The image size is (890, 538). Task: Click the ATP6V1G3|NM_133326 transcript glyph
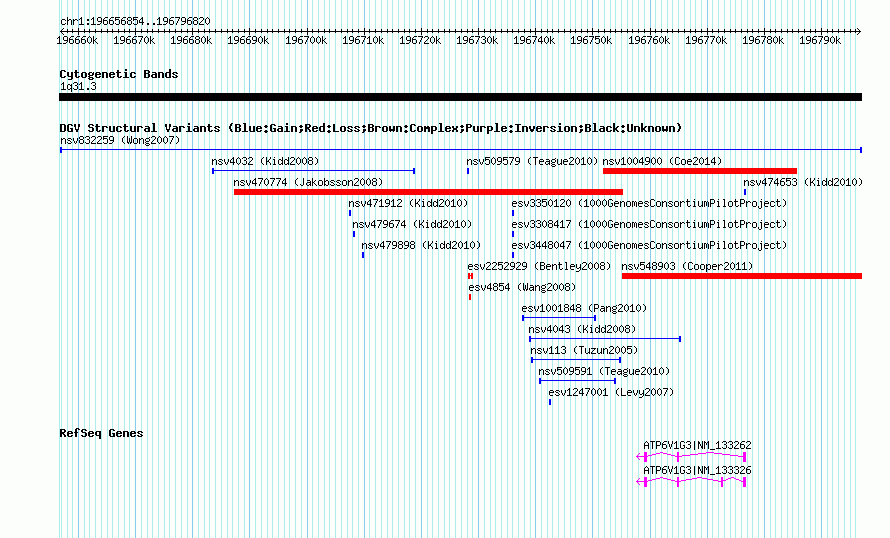[x=691, y=481]
